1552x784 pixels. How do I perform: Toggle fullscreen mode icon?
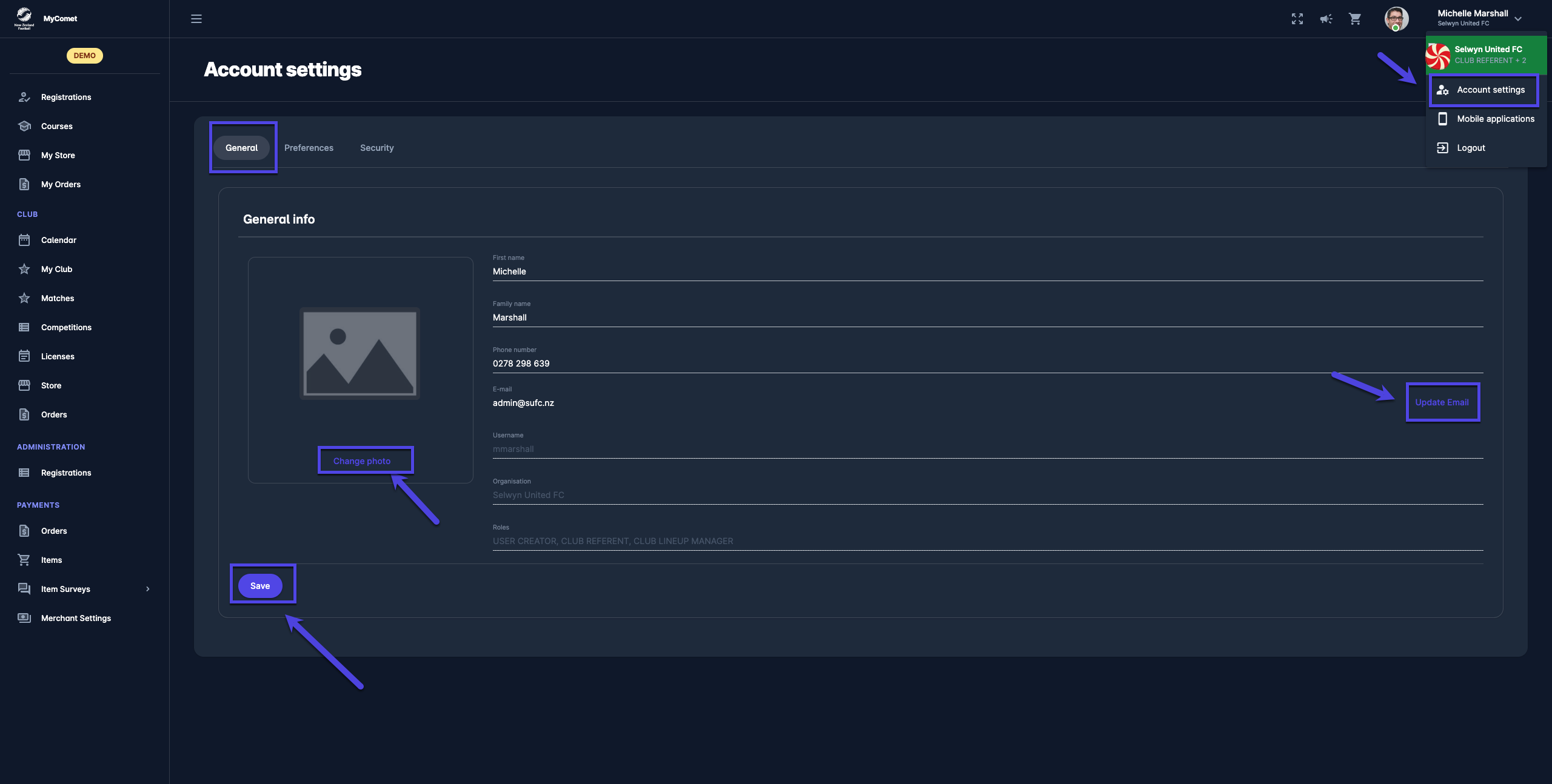click(x=1297, y=19)
